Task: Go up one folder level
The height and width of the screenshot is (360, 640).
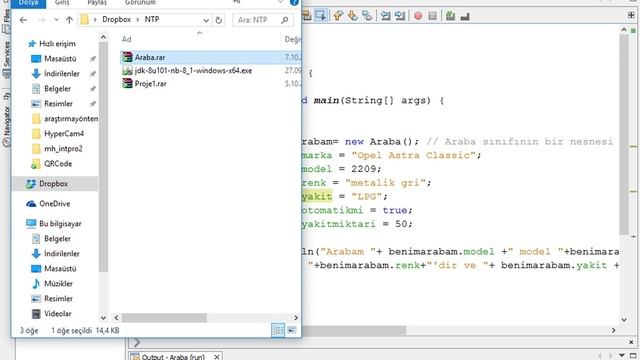Action: tap(69, 20)
